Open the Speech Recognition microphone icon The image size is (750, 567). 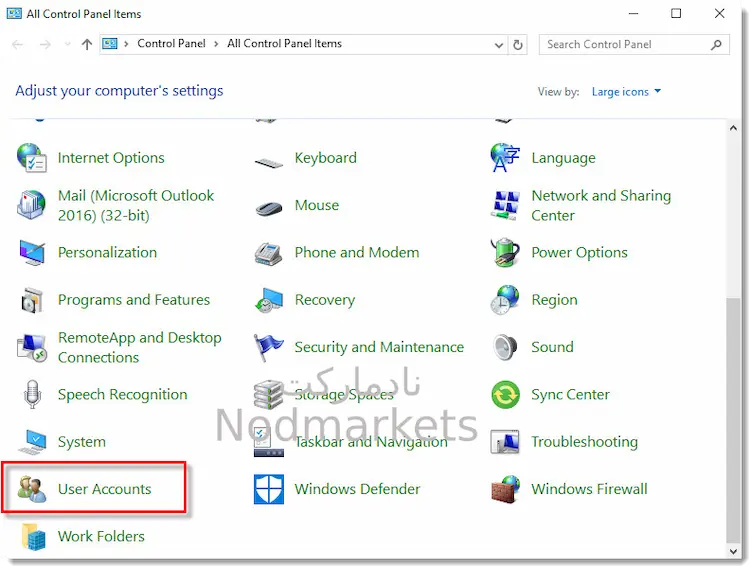tap(32, 394)
